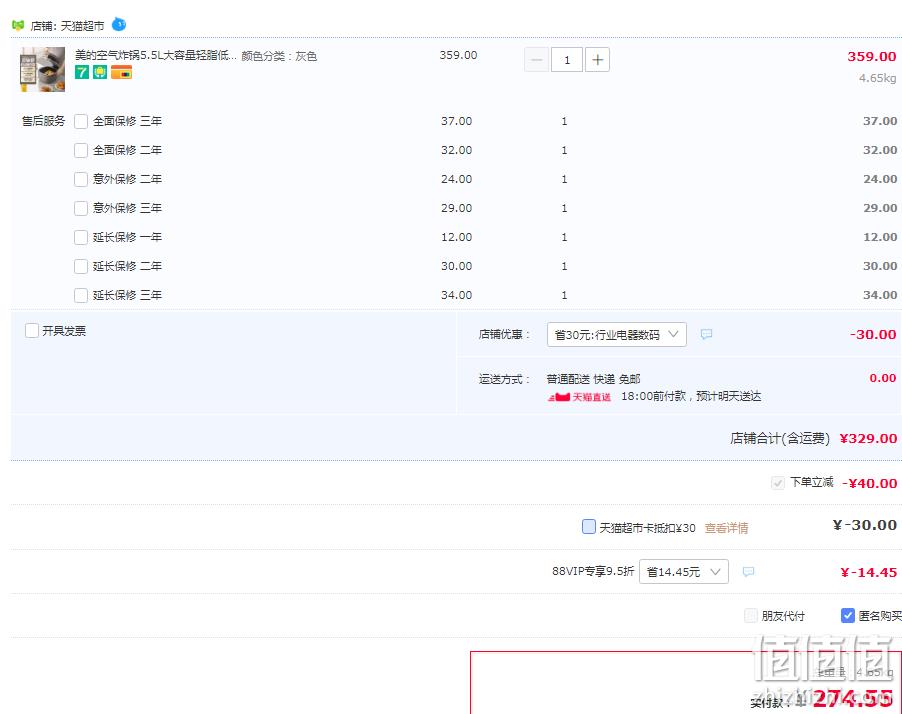The image size is (902, 714).
Task: Click 普通配送 快递 免邮 shipping text
Action: [x=594, y=379]
